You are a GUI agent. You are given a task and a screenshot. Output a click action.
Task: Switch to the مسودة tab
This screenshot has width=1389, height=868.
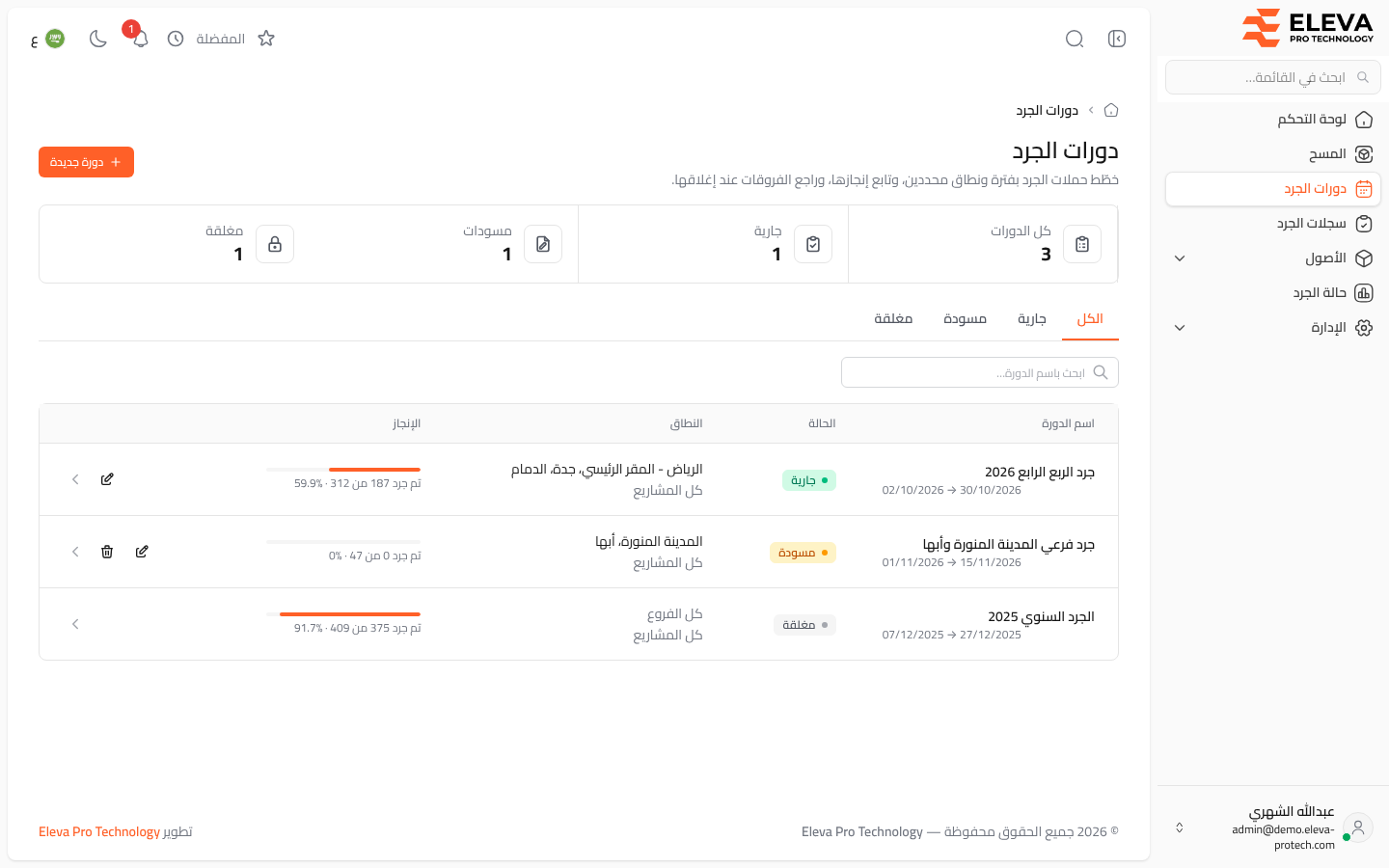click(x=965, y=319)
